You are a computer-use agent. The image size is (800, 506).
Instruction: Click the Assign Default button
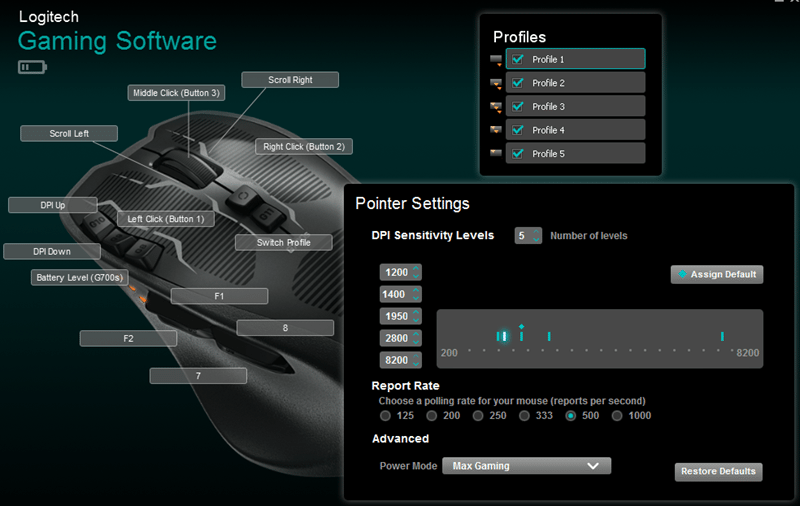coord(717,274)
